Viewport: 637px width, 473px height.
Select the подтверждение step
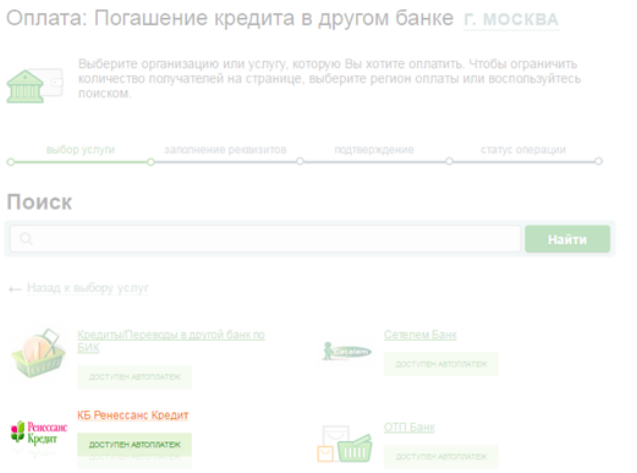click(x=375, y=150)
